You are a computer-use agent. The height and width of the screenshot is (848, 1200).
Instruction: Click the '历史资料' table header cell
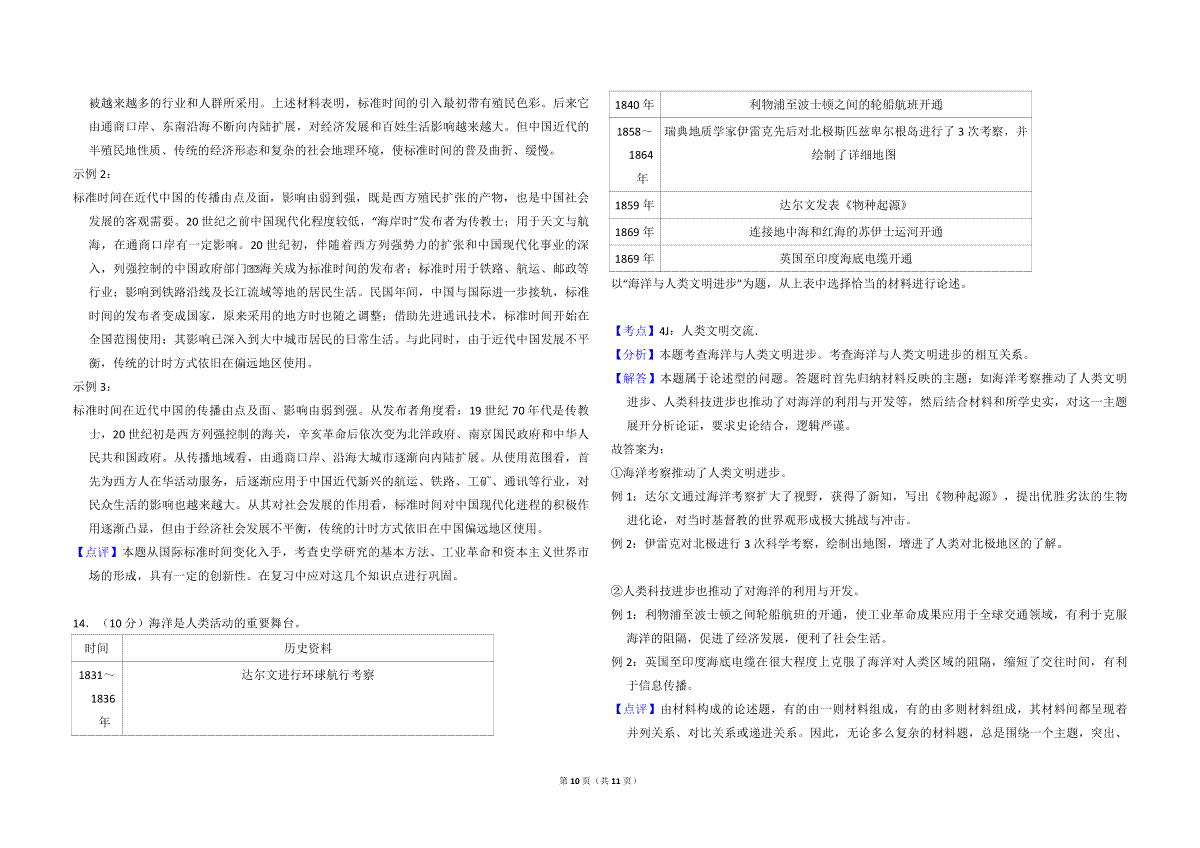coord(307,649)
